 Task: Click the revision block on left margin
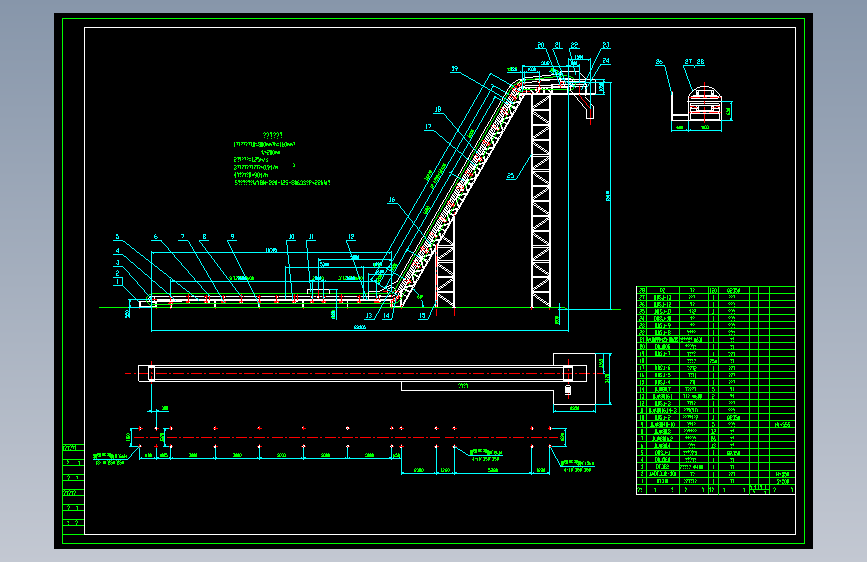(x=73, y=489)
